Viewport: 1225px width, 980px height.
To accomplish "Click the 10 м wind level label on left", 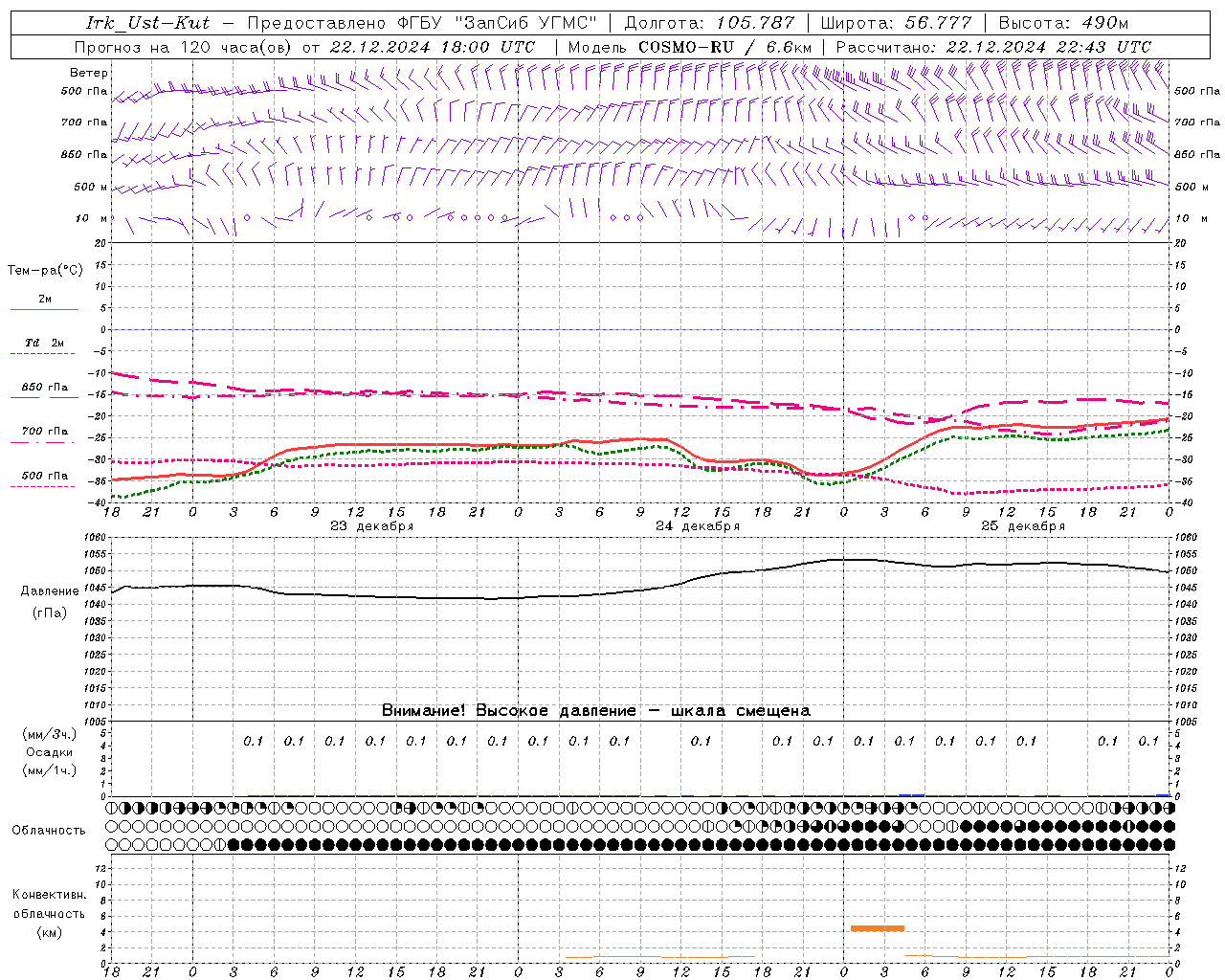I will tap(92, 218).
